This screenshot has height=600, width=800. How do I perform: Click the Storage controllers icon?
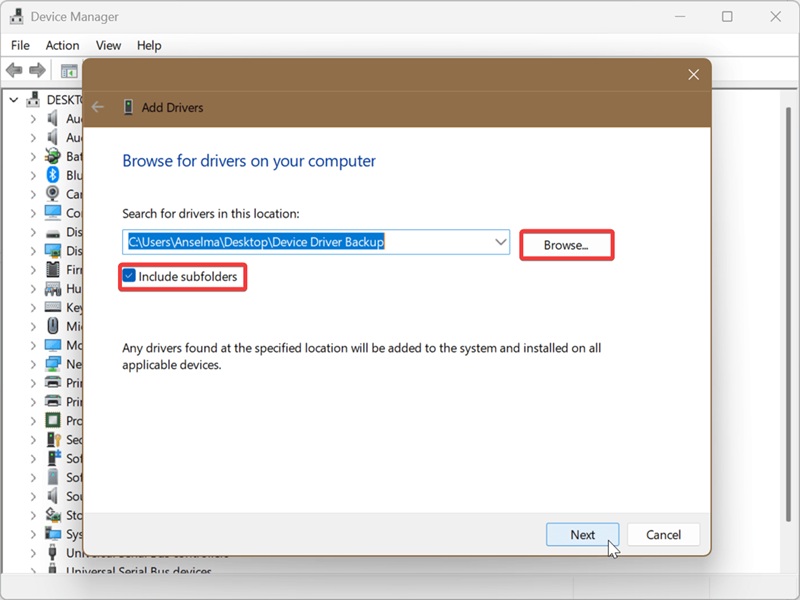[x=53, y=515]
